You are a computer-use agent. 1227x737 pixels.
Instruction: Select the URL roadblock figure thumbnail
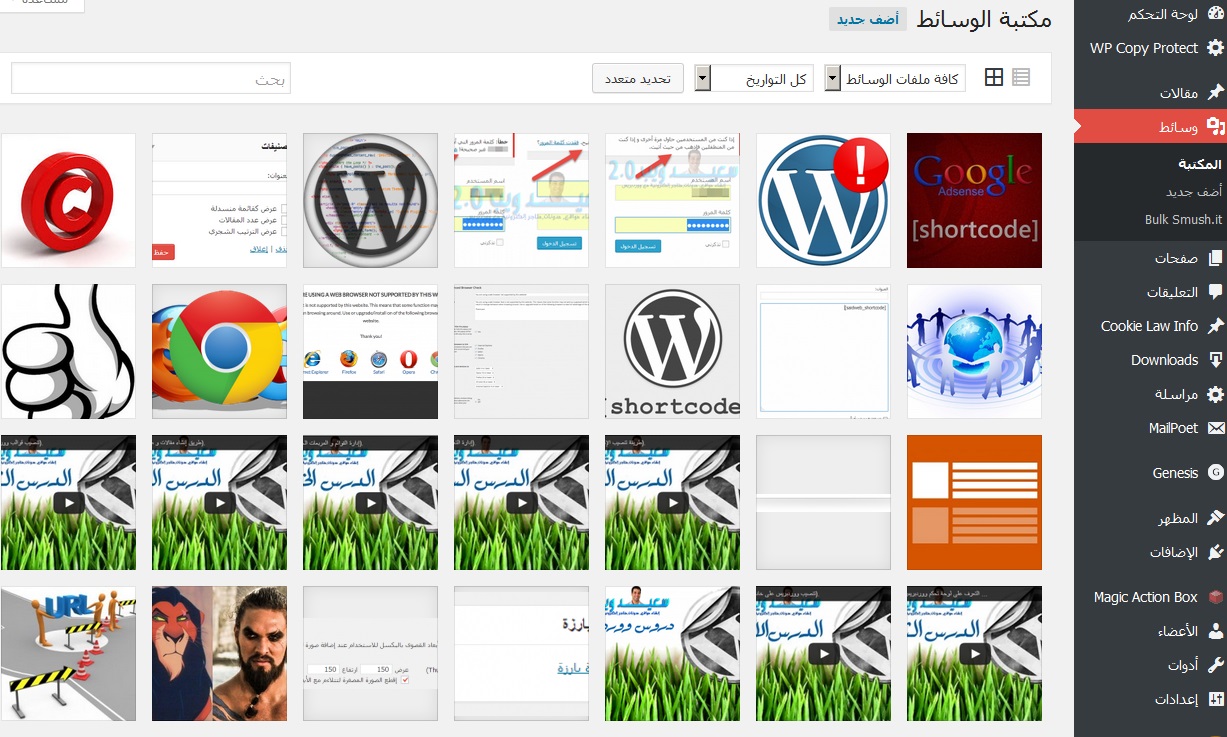point(68,654)
